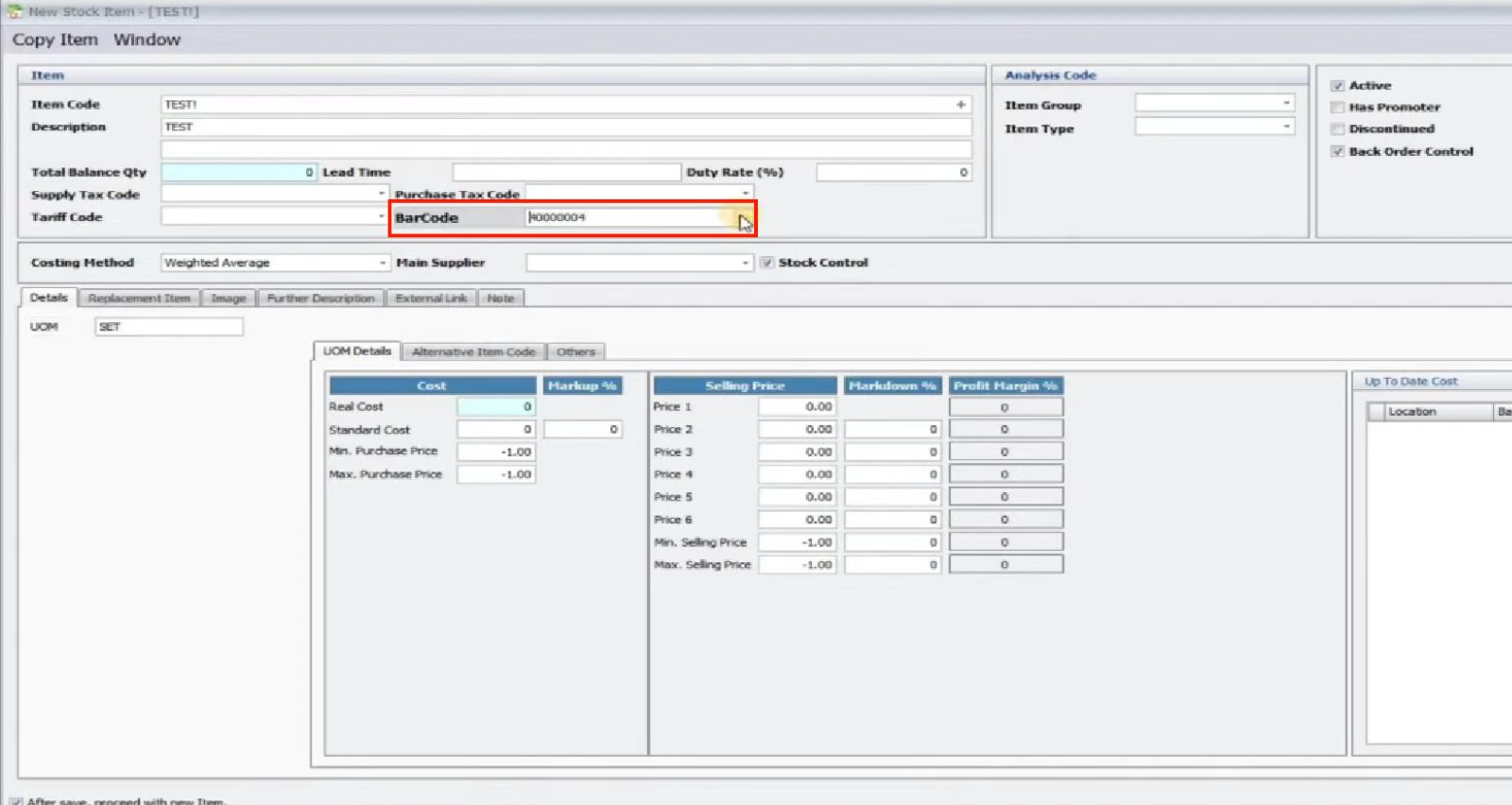
Task: Open the Further Description tab
Action: click(x=320, y=299)
